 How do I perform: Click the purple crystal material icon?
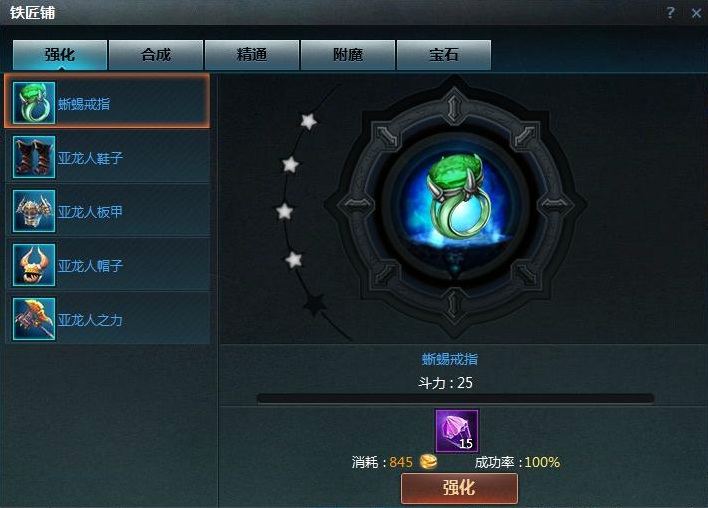(x=456, y=431)
